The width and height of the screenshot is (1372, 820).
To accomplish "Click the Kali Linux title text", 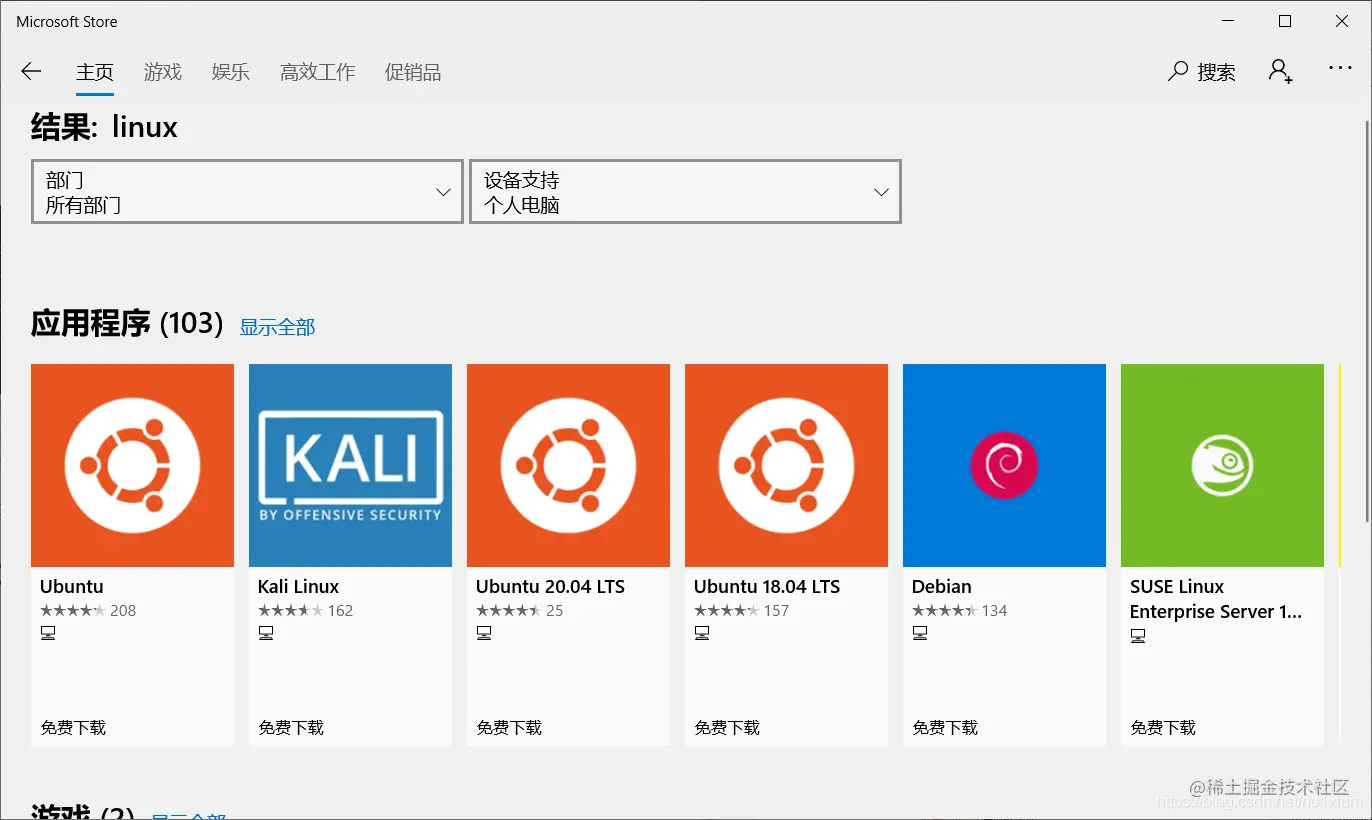I will point(298,587).
